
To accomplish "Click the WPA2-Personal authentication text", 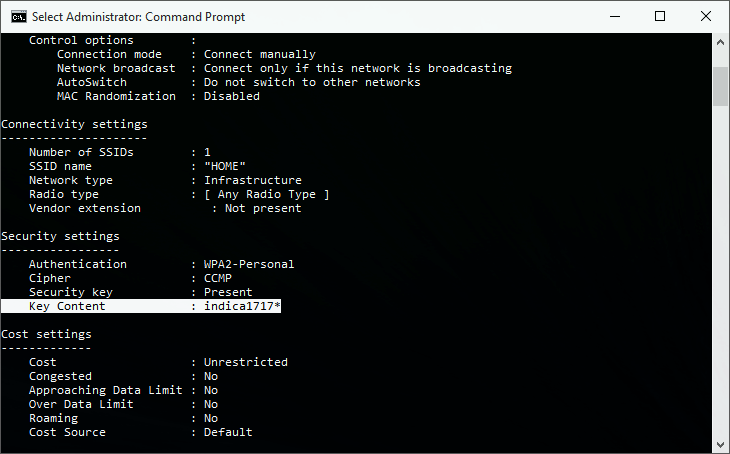I will pos(249,264).
